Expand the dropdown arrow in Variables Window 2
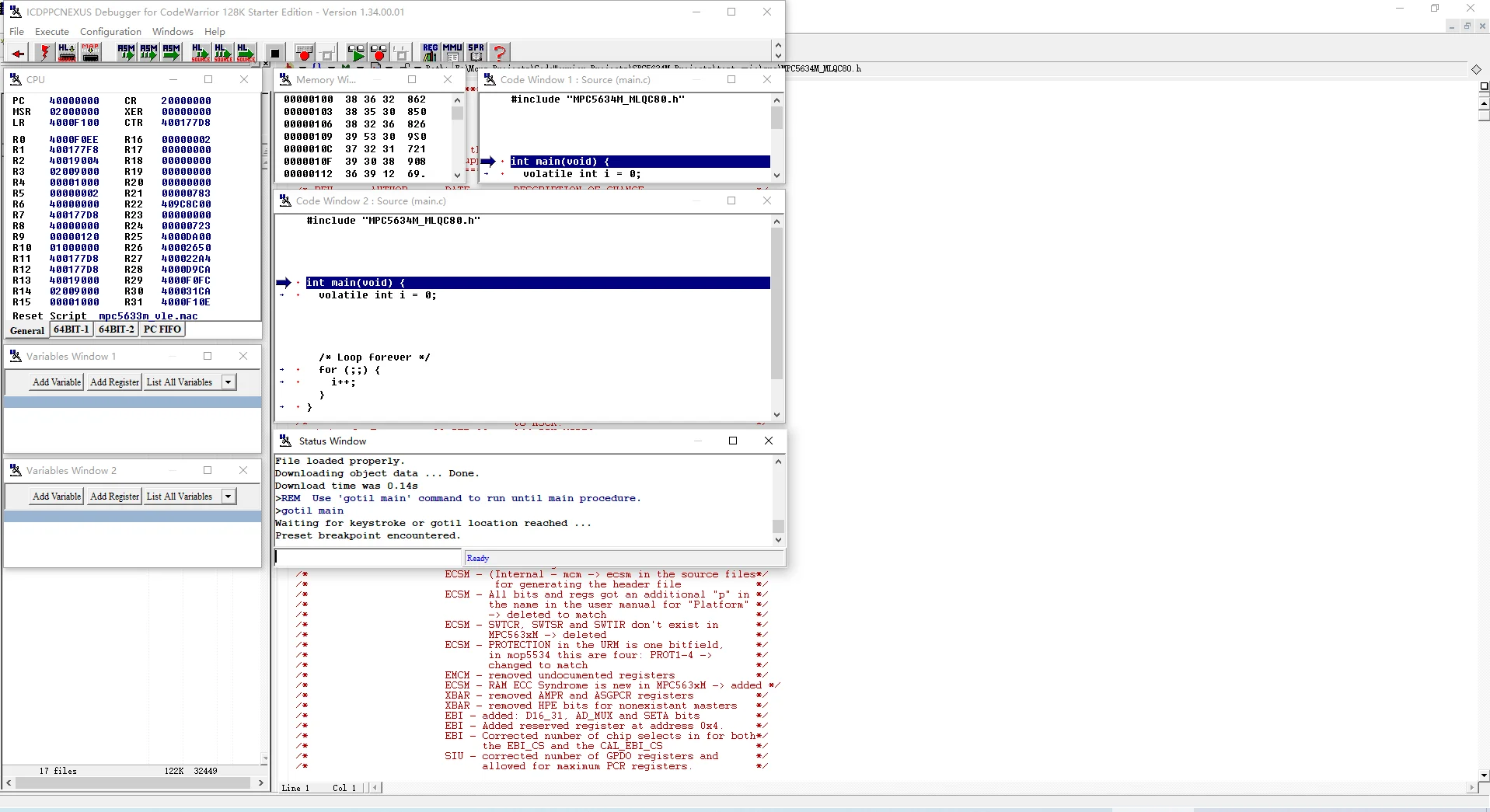Image resolution: width=1490 pixels, height=812 pixels. tap(229, 497)
